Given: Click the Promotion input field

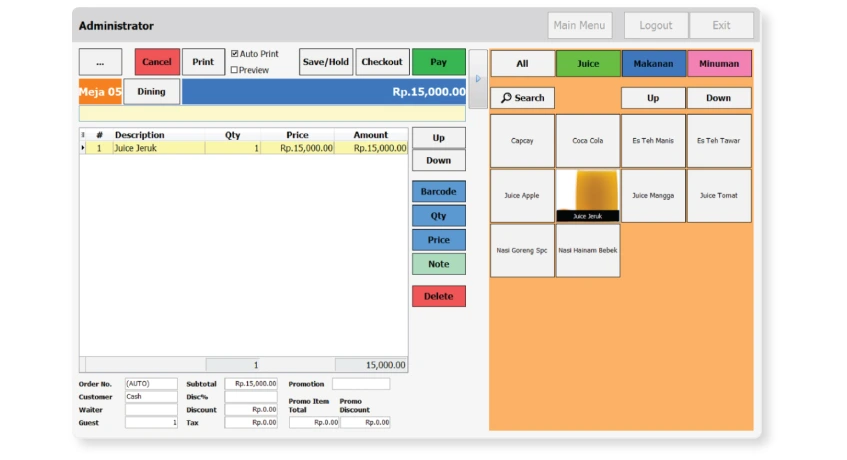Looking at the screenshot, I should tap(361, 384).
